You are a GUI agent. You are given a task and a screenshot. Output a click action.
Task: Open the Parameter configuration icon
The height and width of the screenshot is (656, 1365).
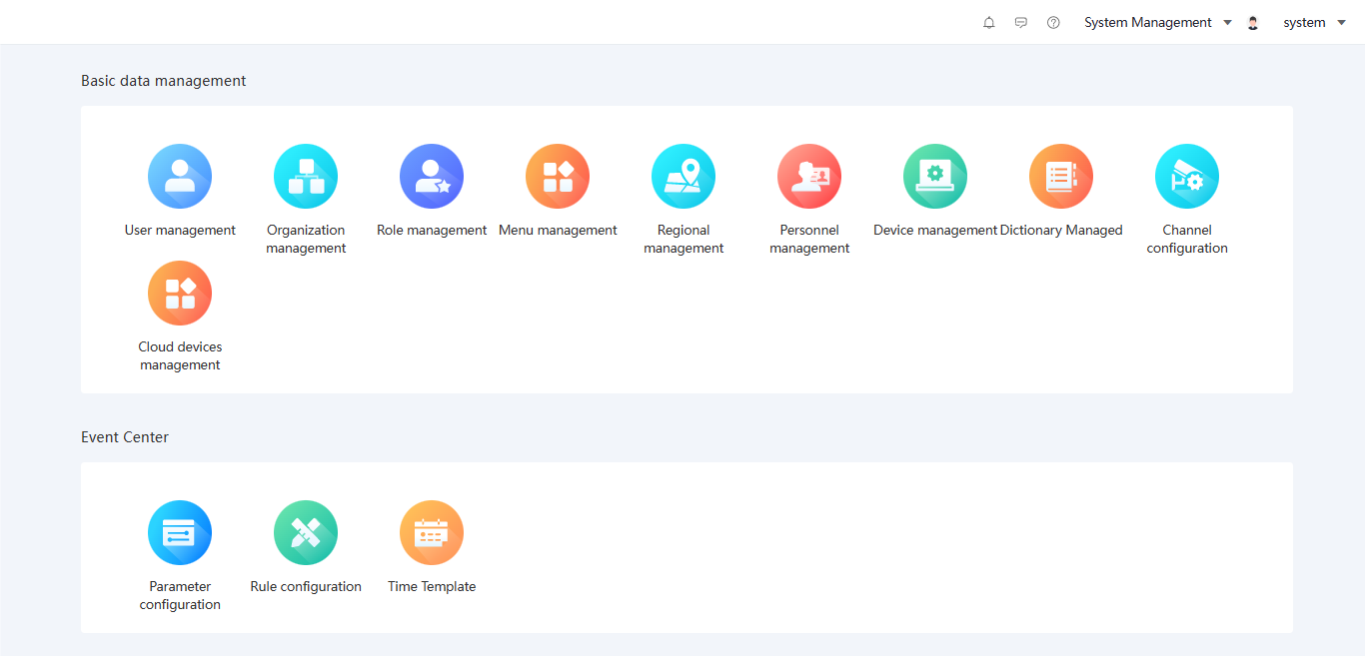[180, 533]
